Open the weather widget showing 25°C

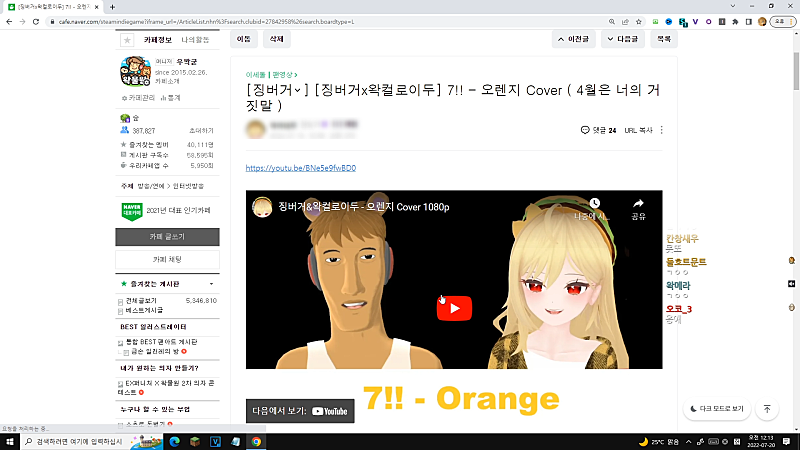click(659, 442)
